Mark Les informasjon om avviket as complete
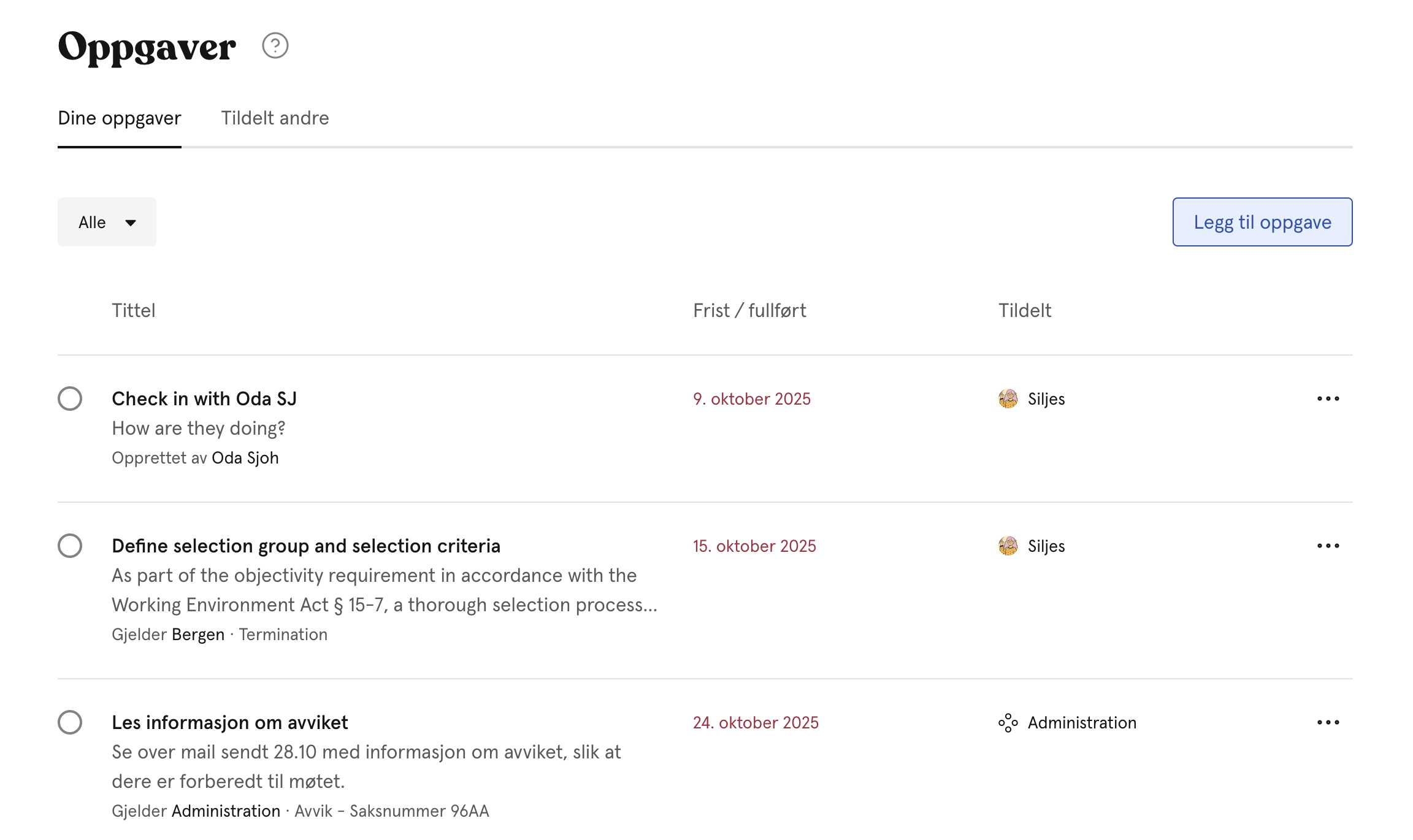 pyautogui.click(x=70, y=722)
